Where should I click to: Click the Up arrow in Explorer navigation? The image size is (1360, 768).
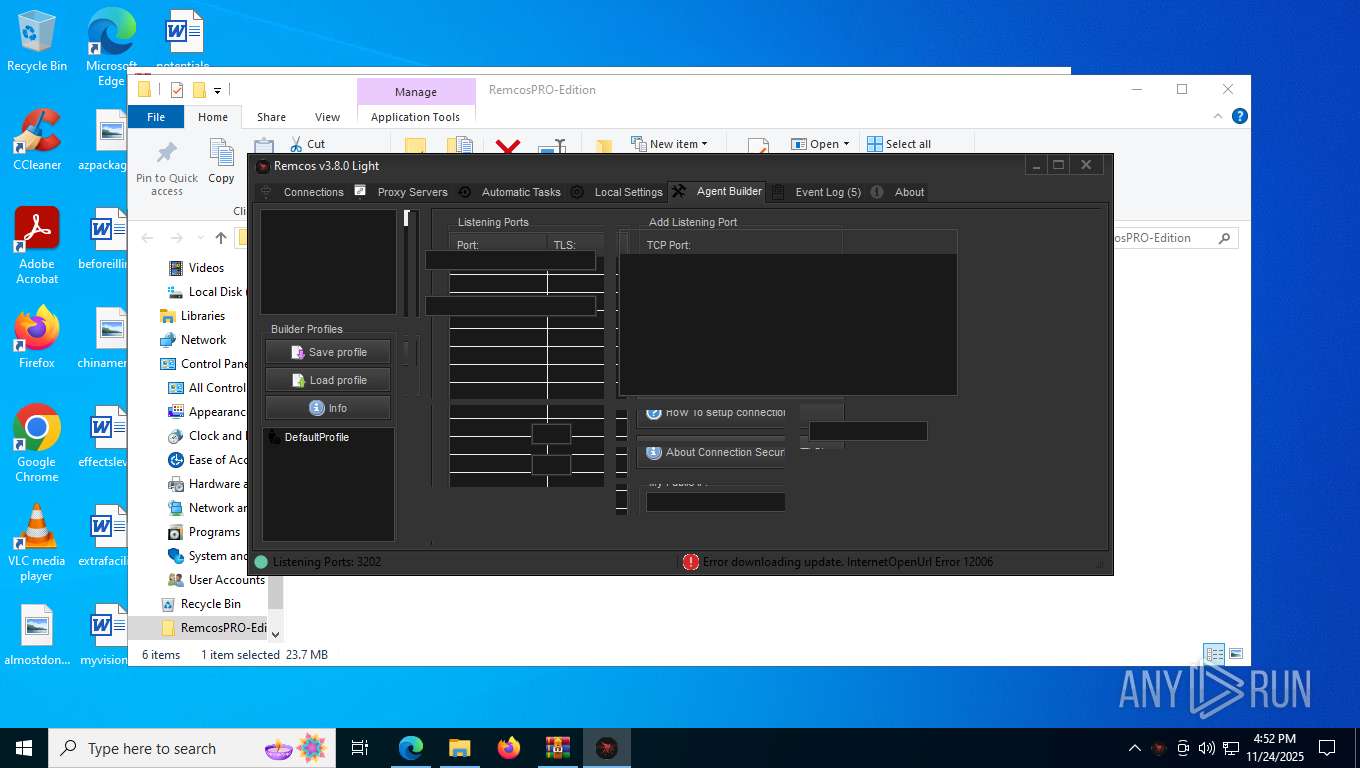[221, 238]
